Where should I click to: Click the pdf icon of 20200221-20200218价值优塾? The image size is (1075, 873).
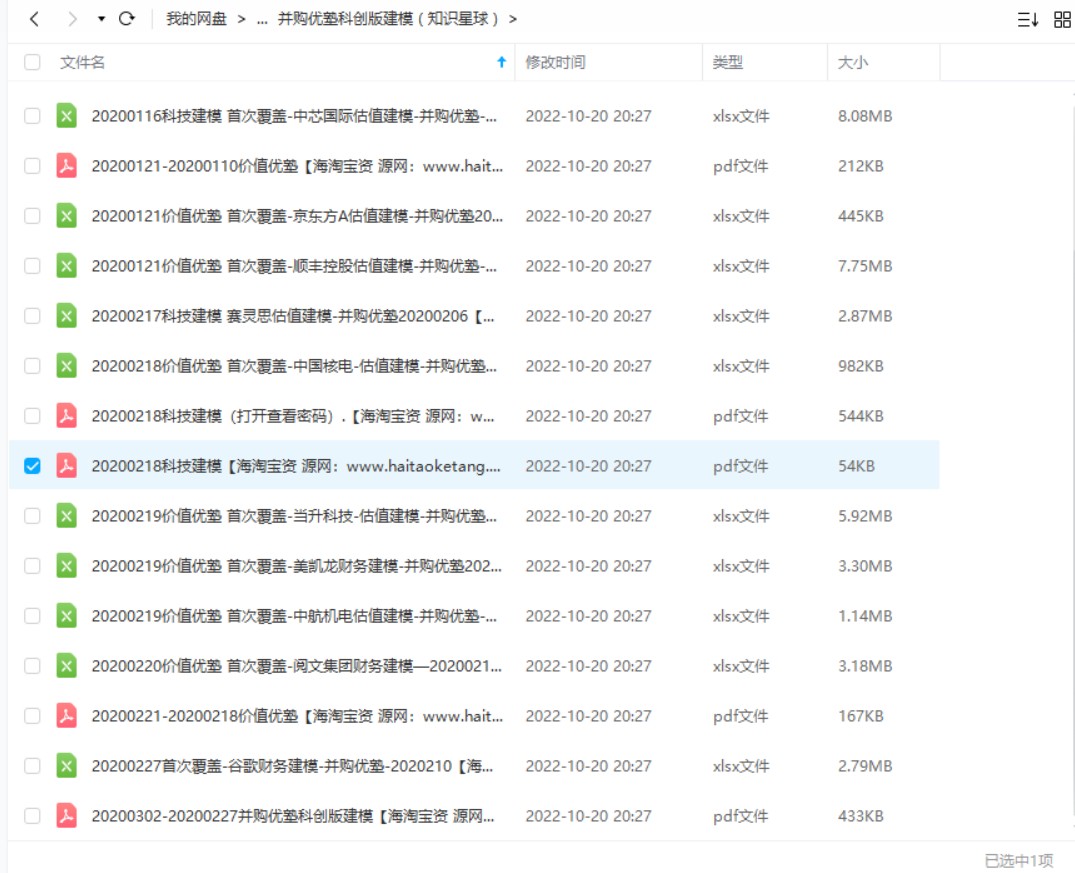tap(67, 716)
